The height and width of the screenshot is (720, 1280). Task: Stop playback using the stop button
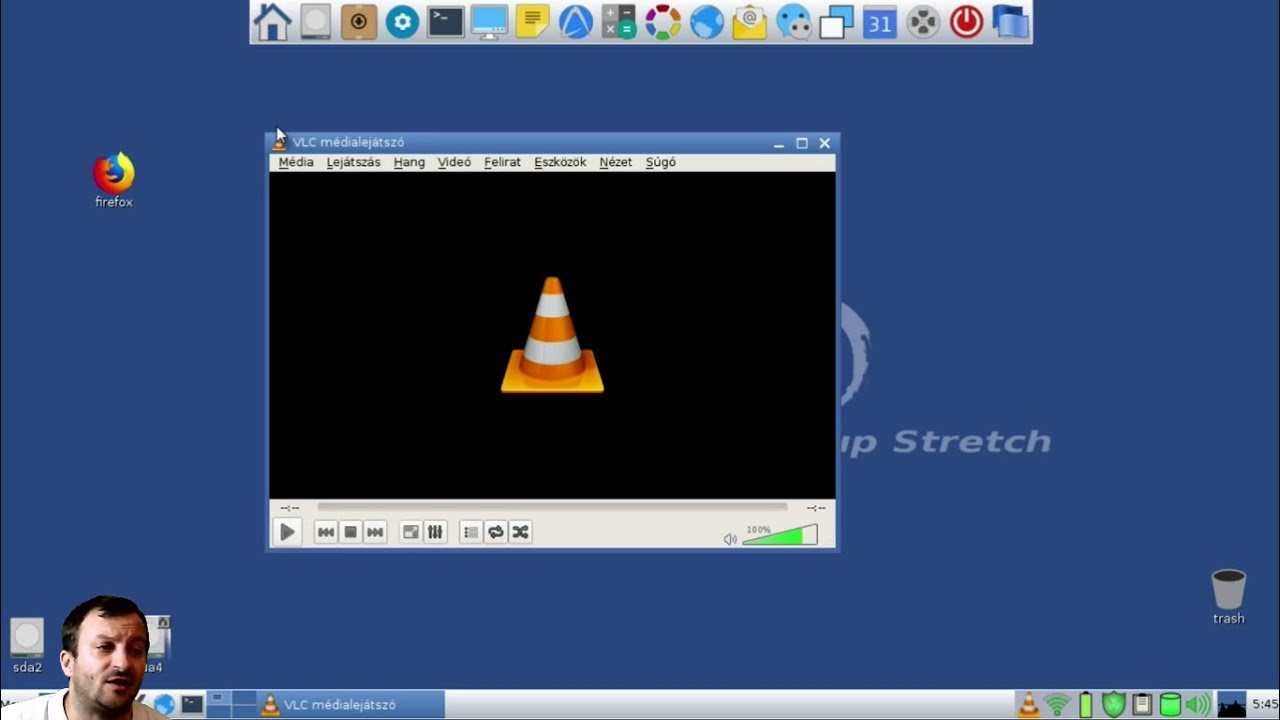coord(350,532)
